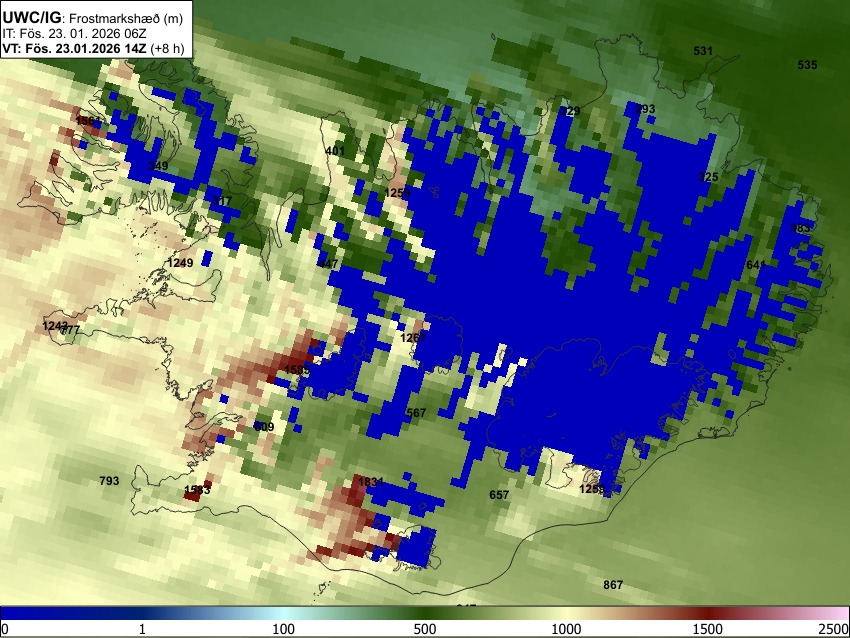Click the valid time line 'VT: Fös. 23.01.2026 14Z'
This screenshot has width=850, height=638.
(74, 48)
